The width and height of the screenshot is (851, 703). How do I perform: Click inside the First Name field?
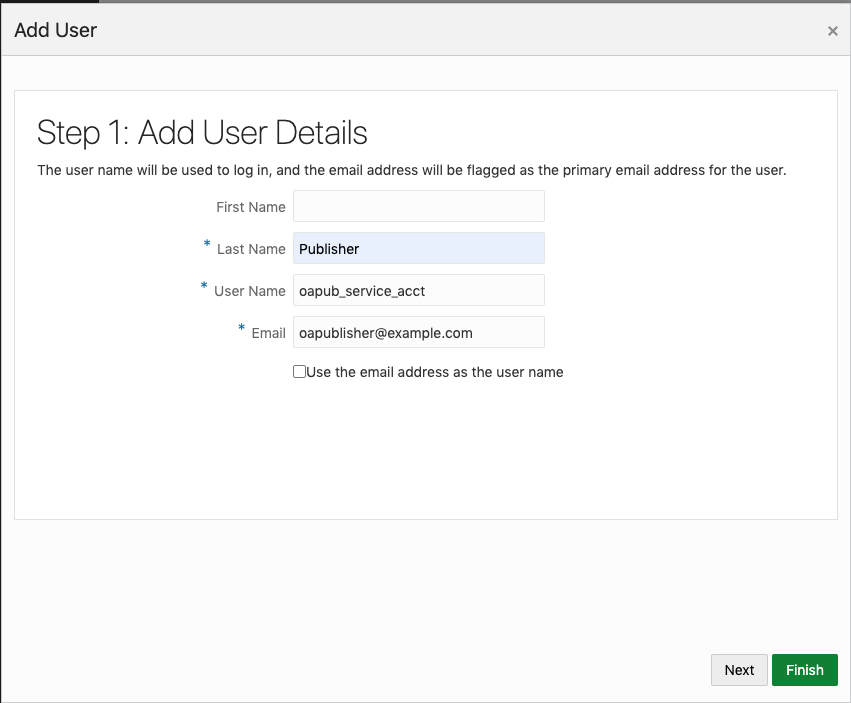point(418,206)
